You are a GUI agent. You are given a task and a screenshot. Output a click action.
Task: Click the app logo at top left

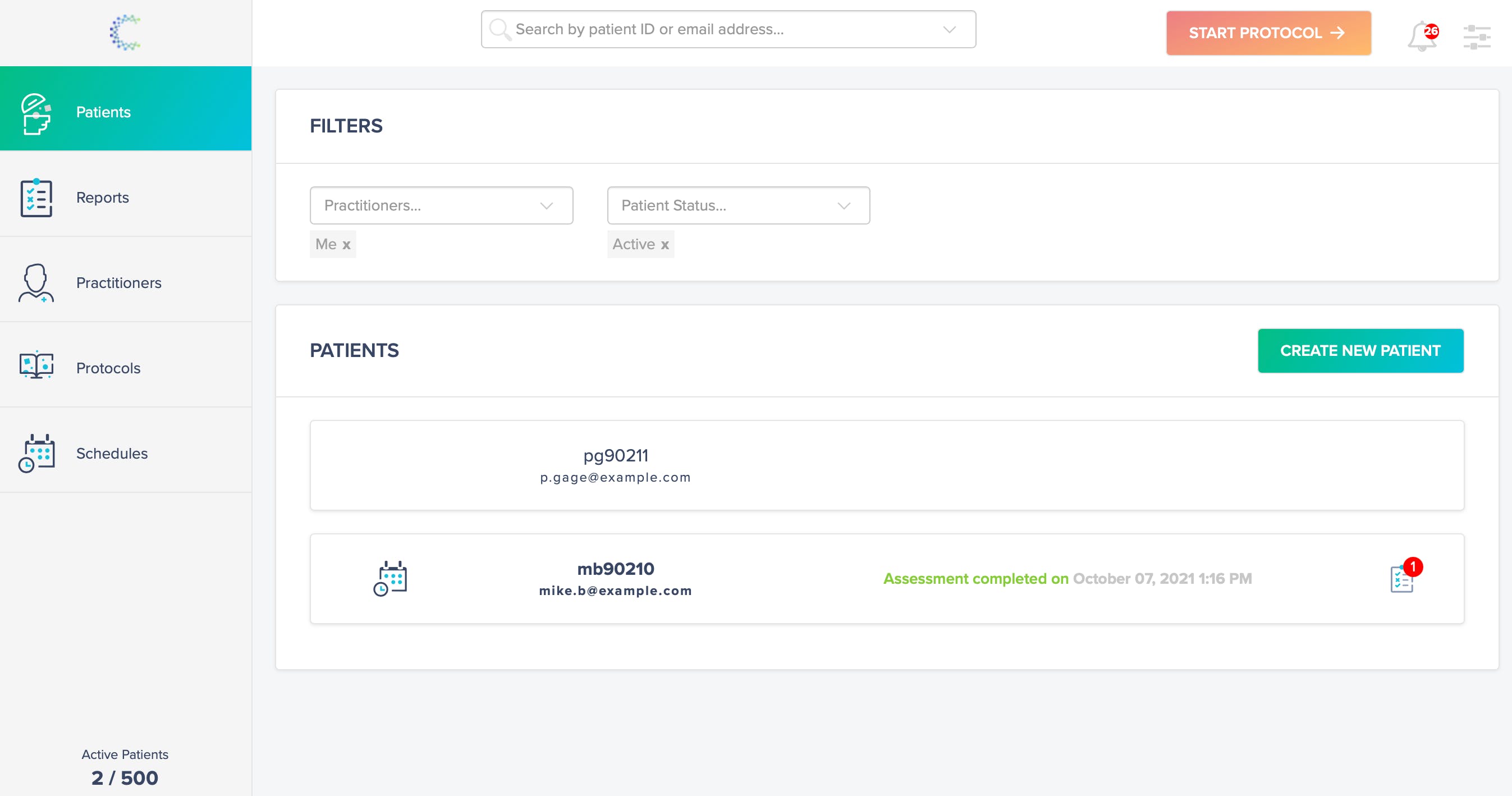pyautogui.click(x=125, y=33)
